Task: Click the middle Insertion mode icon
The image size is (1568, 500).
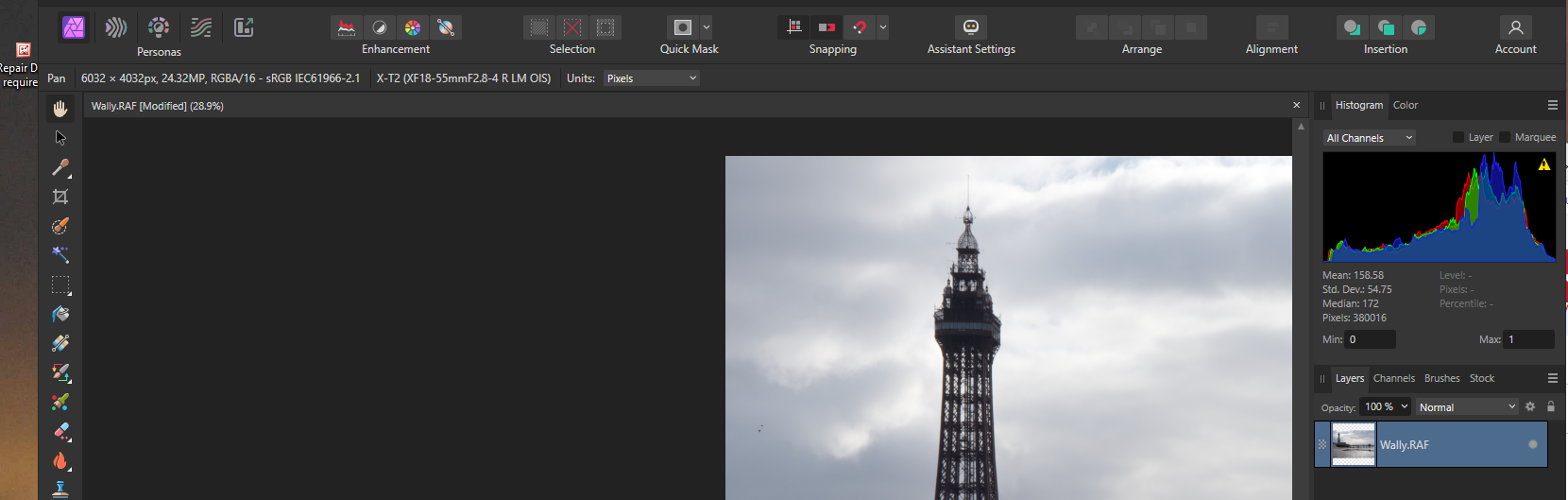Action: 1386,27
